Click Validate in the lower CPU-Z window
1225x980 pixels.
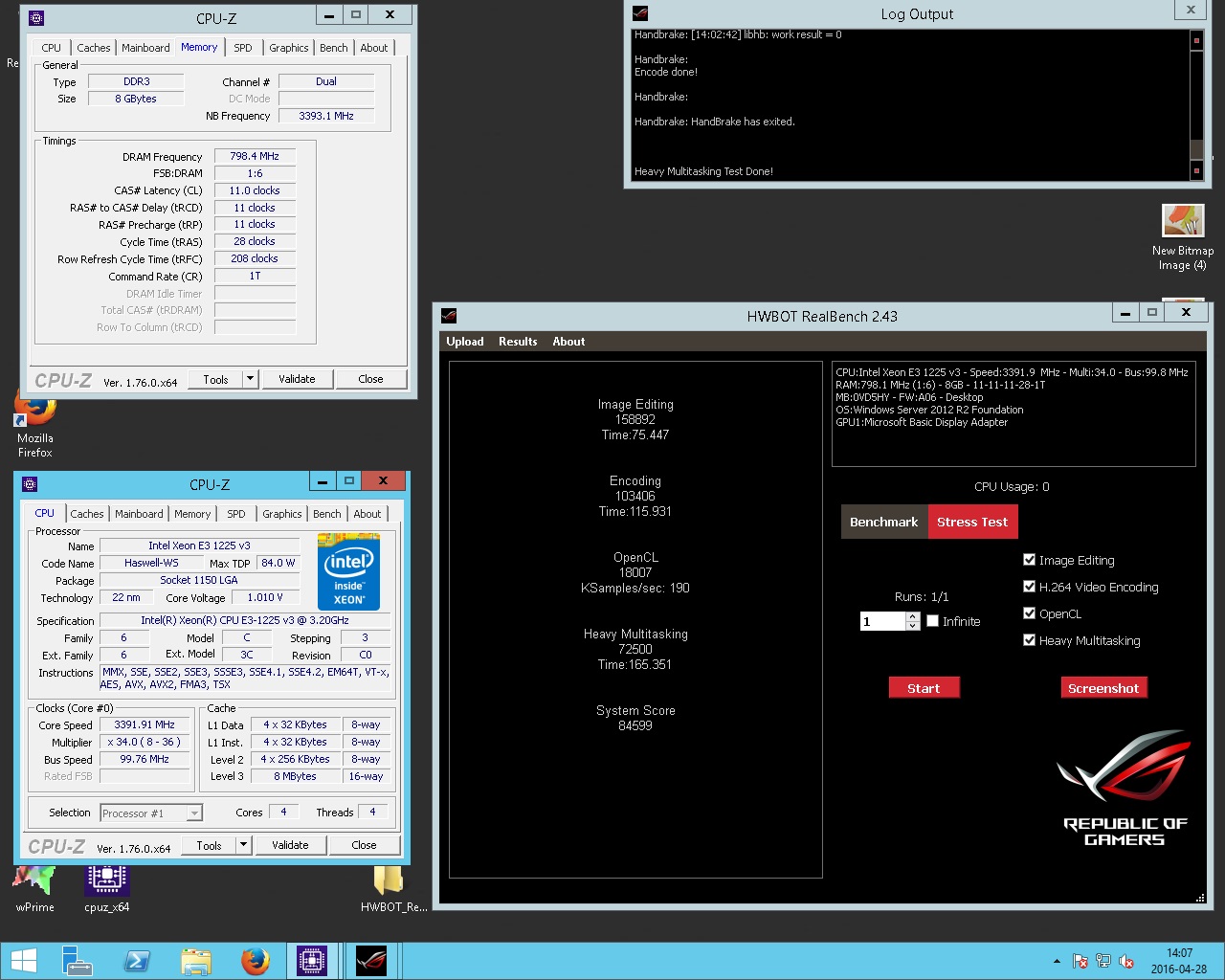coord(290,845)
